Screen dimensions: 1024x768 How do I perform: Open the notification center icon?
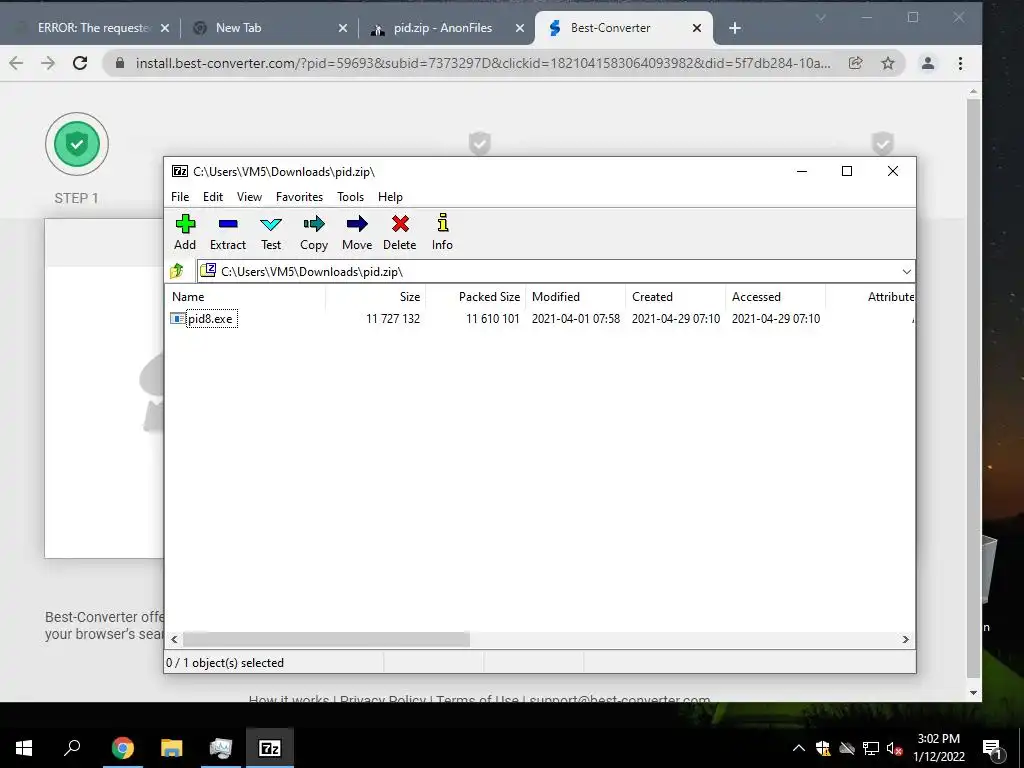pos(992,749)
